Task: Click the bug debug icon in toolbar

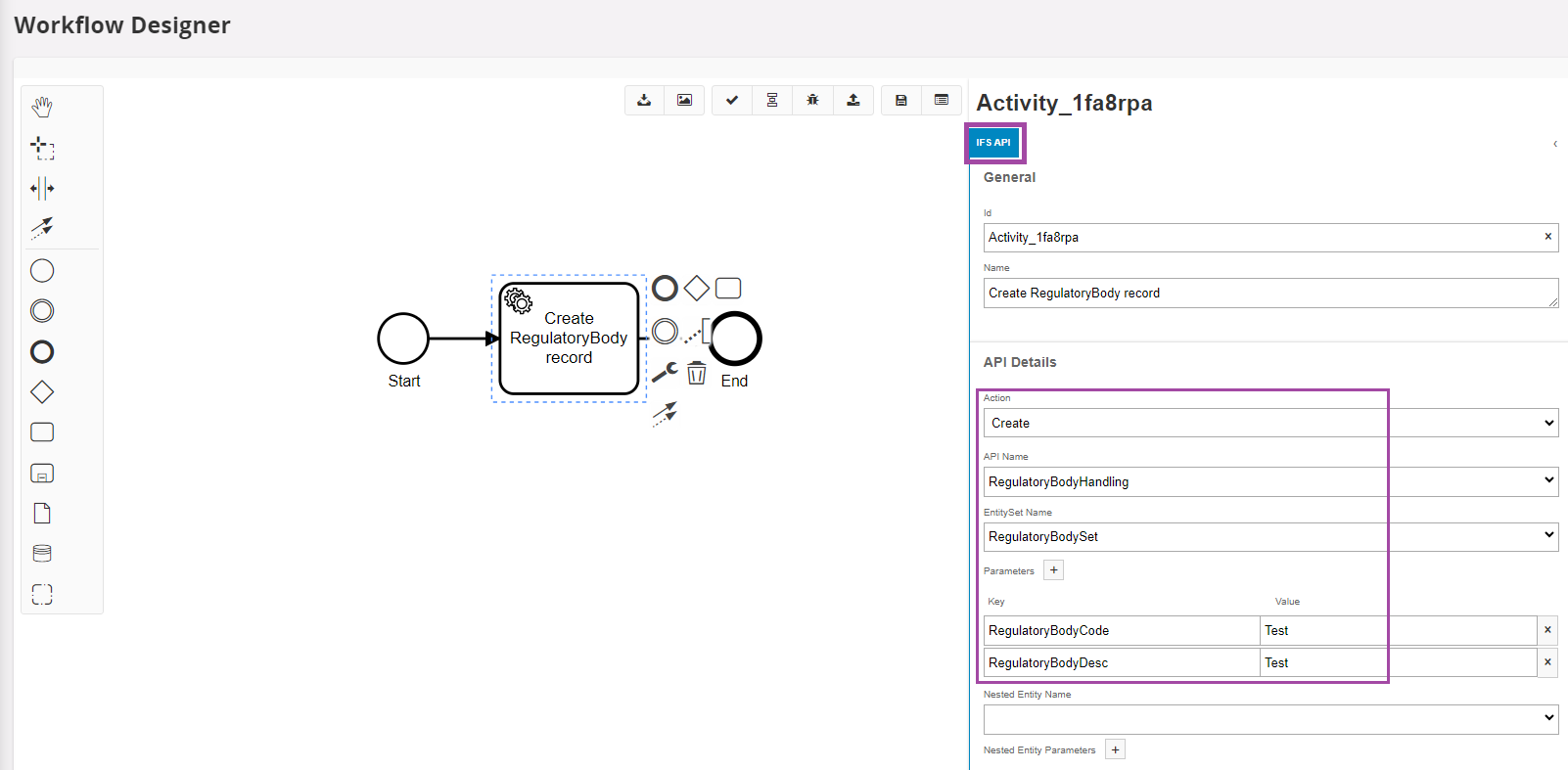Action: [812, 100]
